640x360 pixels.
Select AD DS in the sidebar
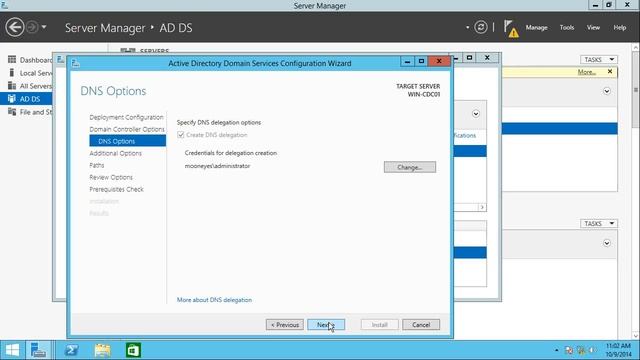(x=26, y=99)
